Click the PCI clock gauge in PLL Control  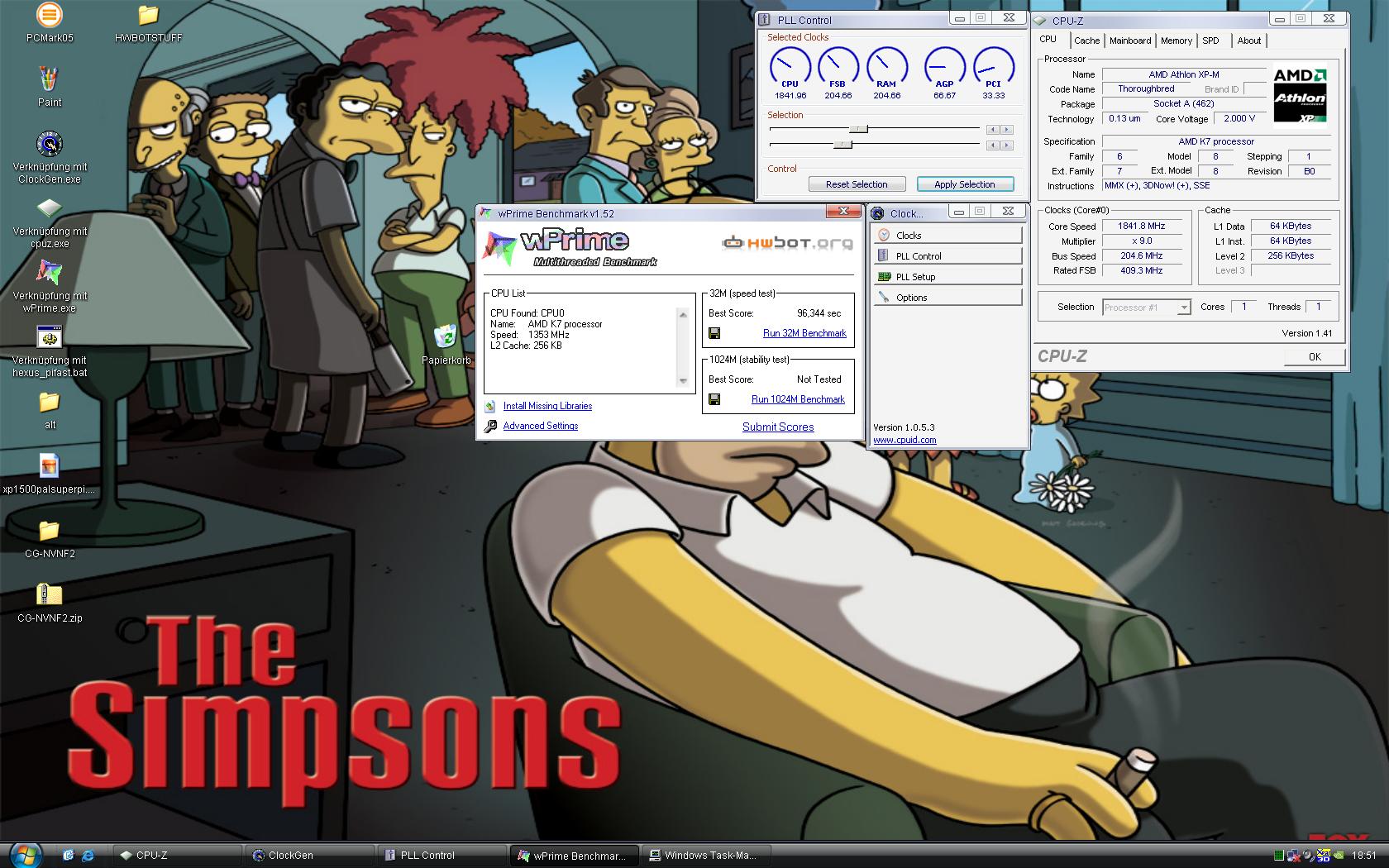[994, 68]
